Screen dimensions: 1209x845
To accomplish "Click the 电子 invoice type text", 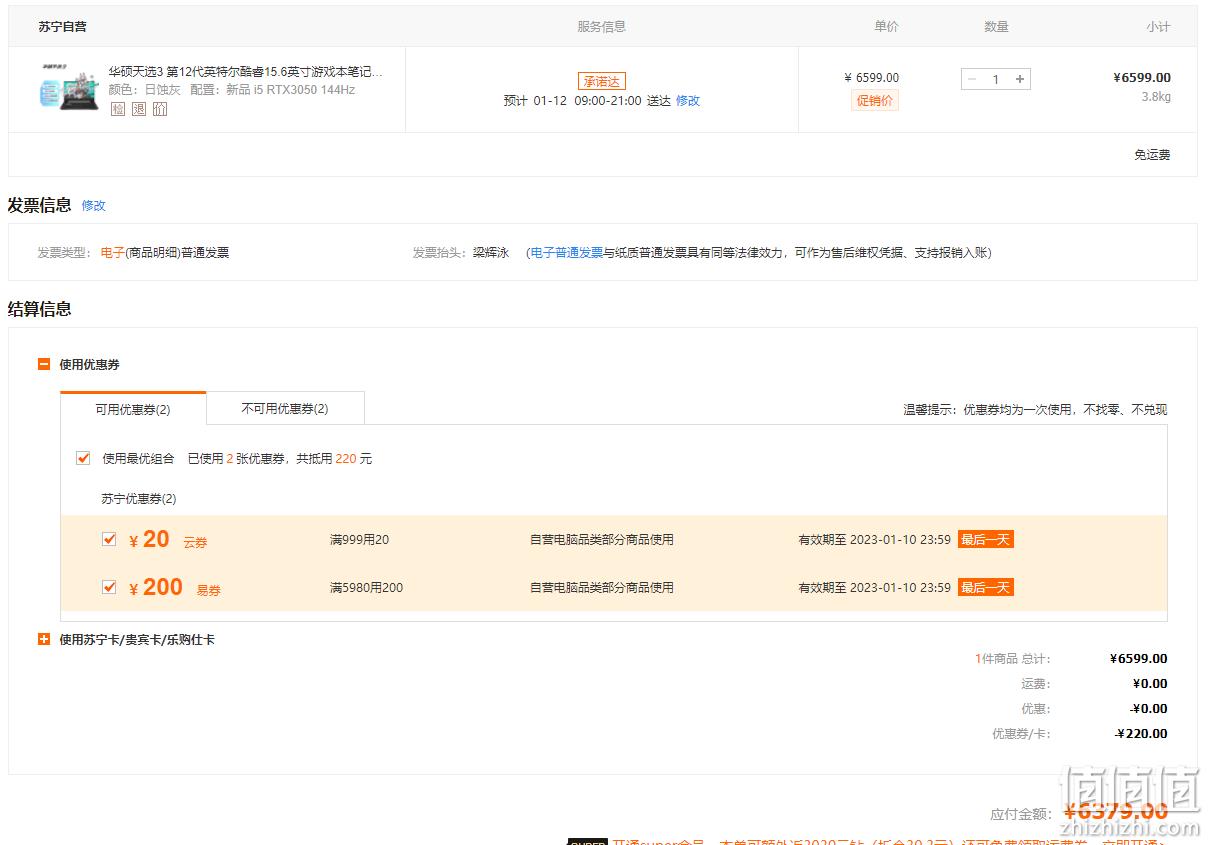I will click(113, 253).
